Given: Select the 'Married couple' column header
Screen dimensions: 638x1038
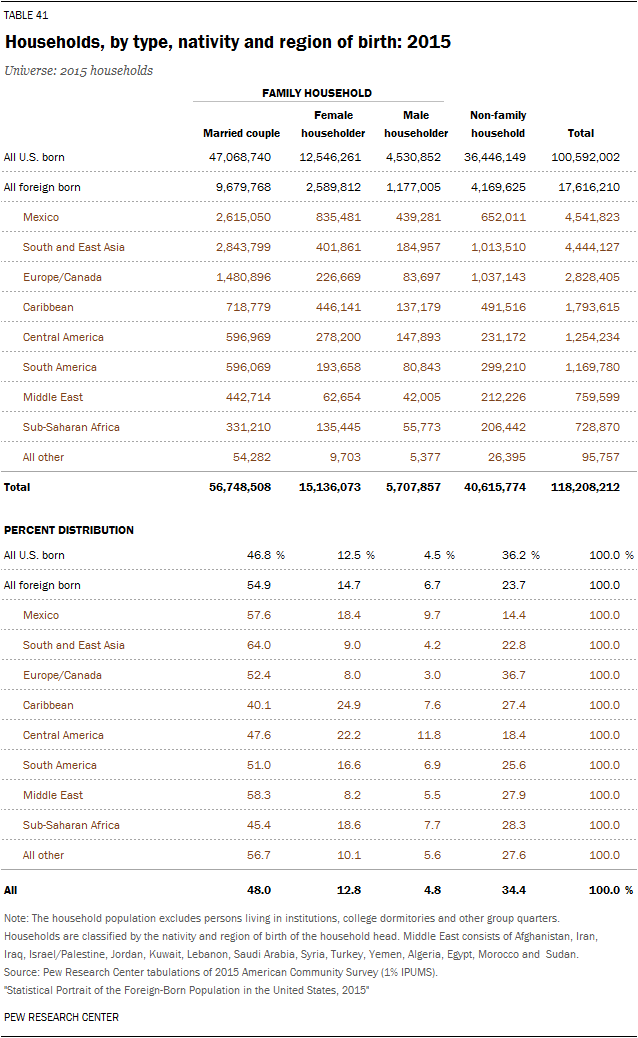Looking at the screenshot, I should point(241,133).
